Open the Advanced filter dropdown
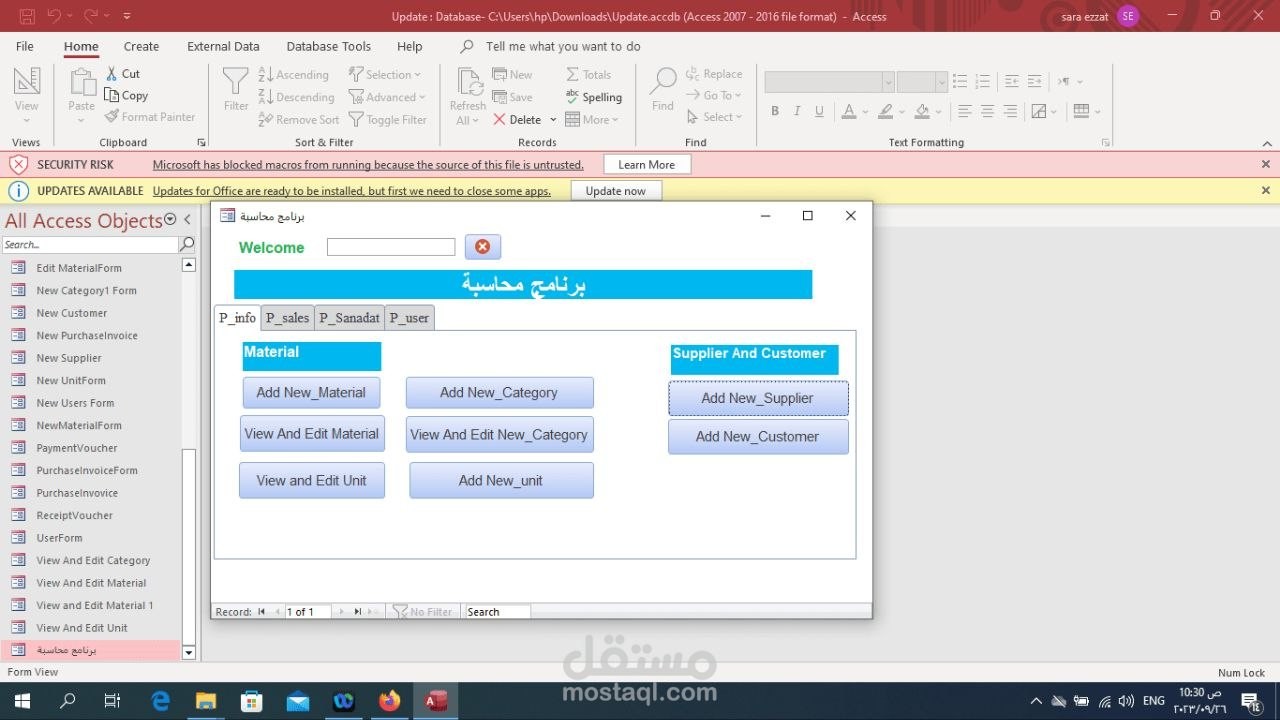 coord(388,97)
